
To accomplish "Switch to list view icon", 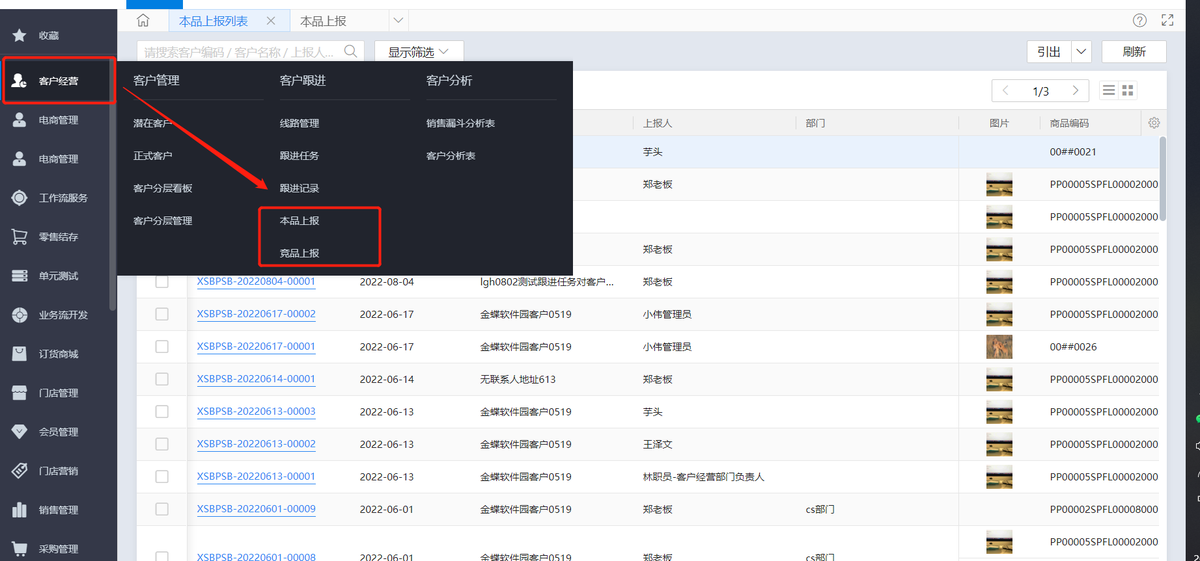I will point(1109,91).
